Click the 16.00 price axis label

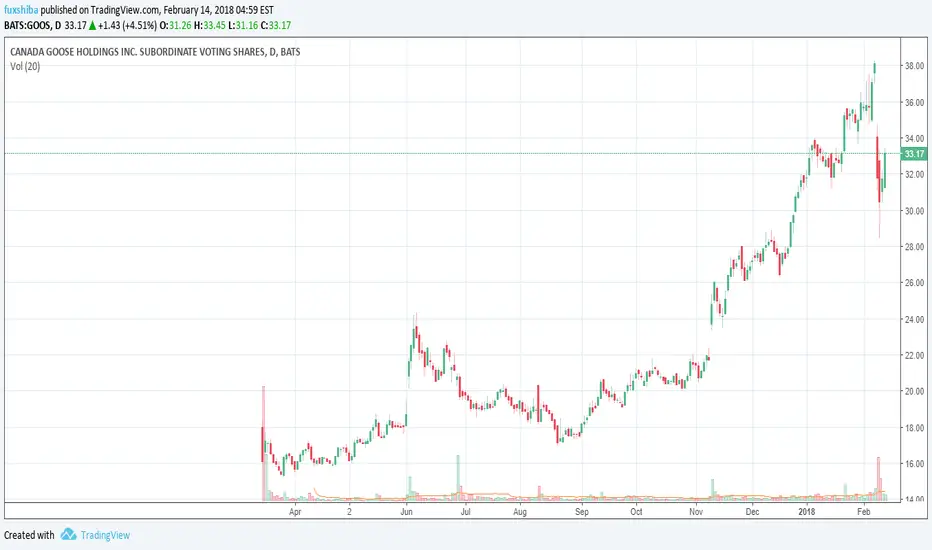click(x=914, y=464)
